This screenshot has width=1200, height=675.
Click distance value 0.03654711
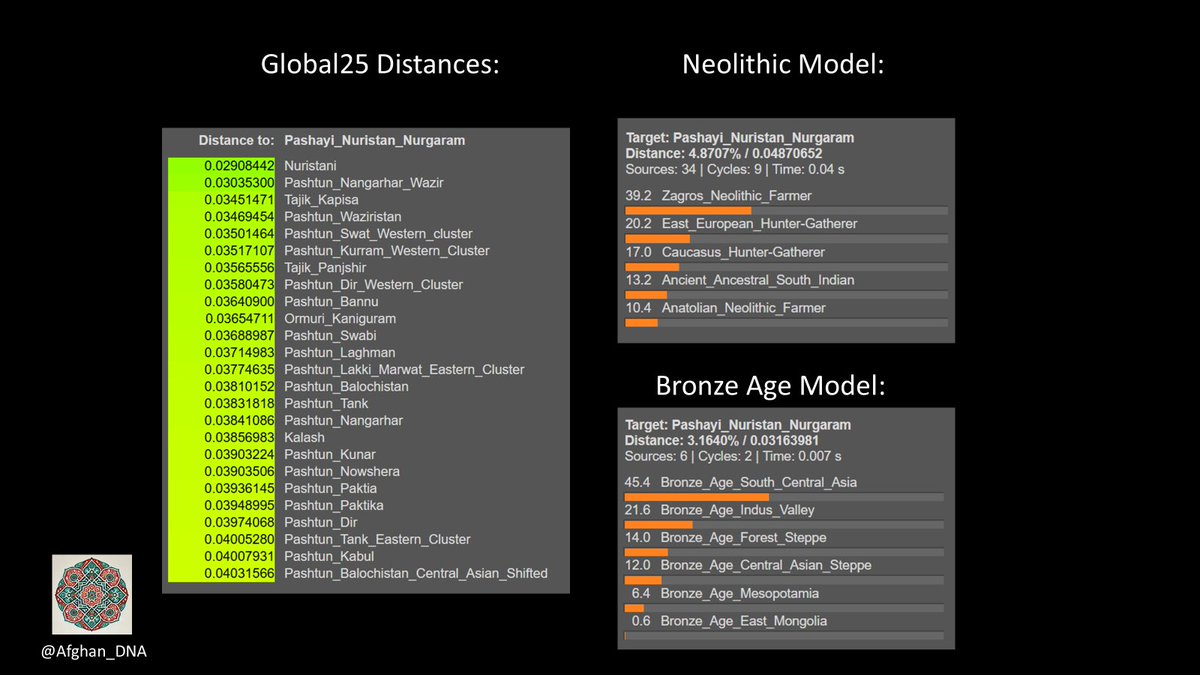[x=239, y=318]
